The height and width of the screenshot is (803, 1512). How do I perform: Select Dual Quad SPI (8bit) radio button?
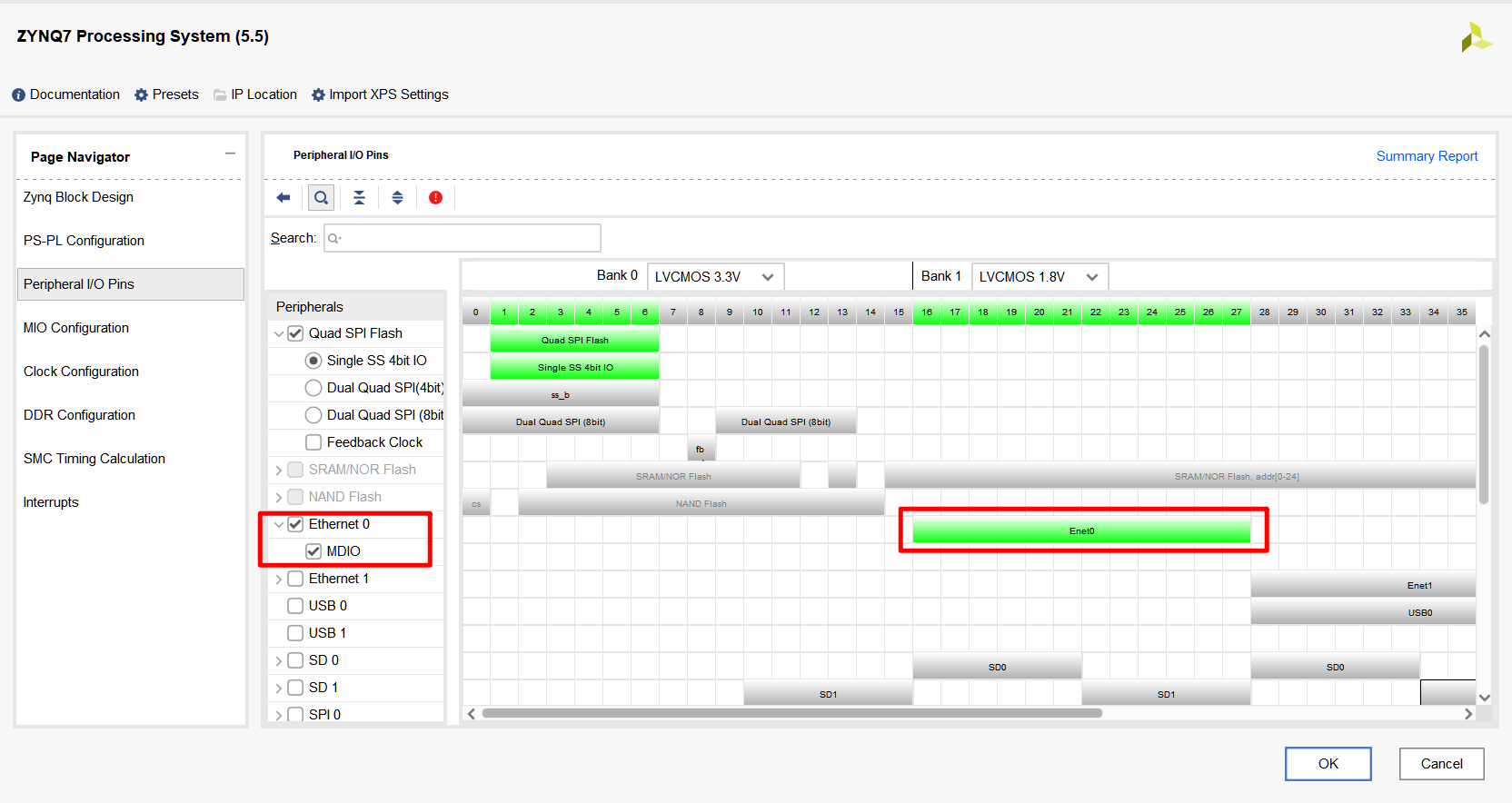pyautogui.click(x=313, y=415)
